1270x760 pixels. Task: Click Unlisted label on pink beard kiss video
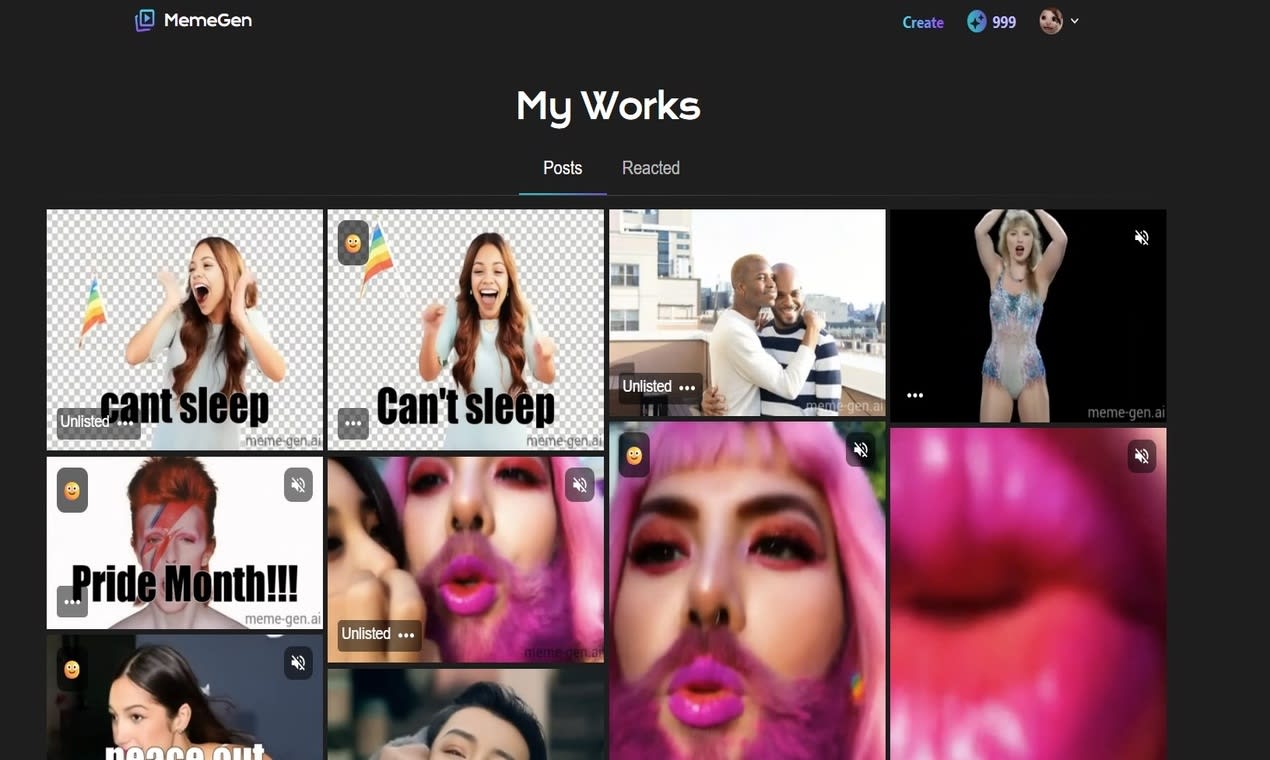coord(366,633)
